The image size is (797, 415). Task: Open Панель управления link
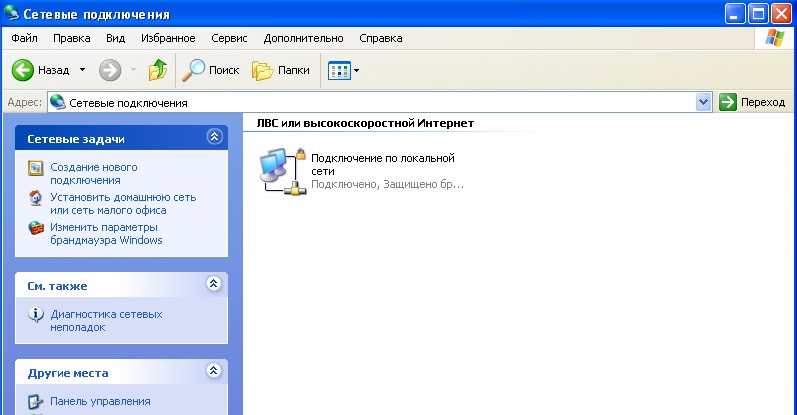pyautogui.click(x=100, y=401)
